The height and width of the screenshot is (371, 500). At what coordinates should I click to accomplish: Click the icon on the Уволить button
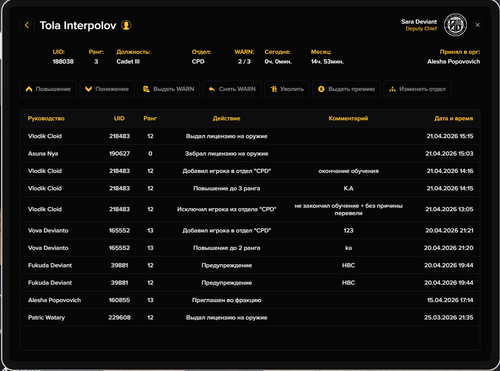pyautogui.click(x=273, y=89)
